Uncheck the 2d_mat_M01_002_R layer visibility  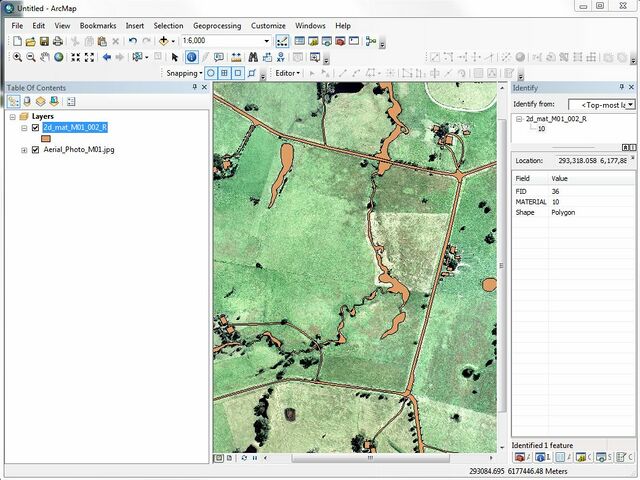35,128
